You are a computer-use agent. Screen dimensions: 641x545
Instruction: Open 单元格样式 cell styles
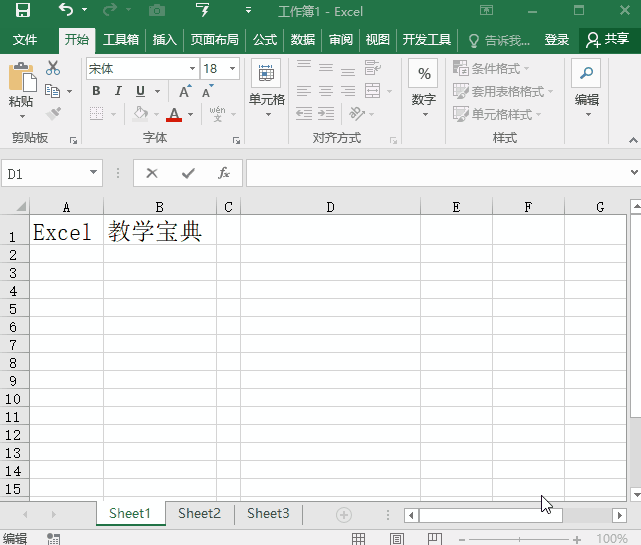click(x=497, y=114)
